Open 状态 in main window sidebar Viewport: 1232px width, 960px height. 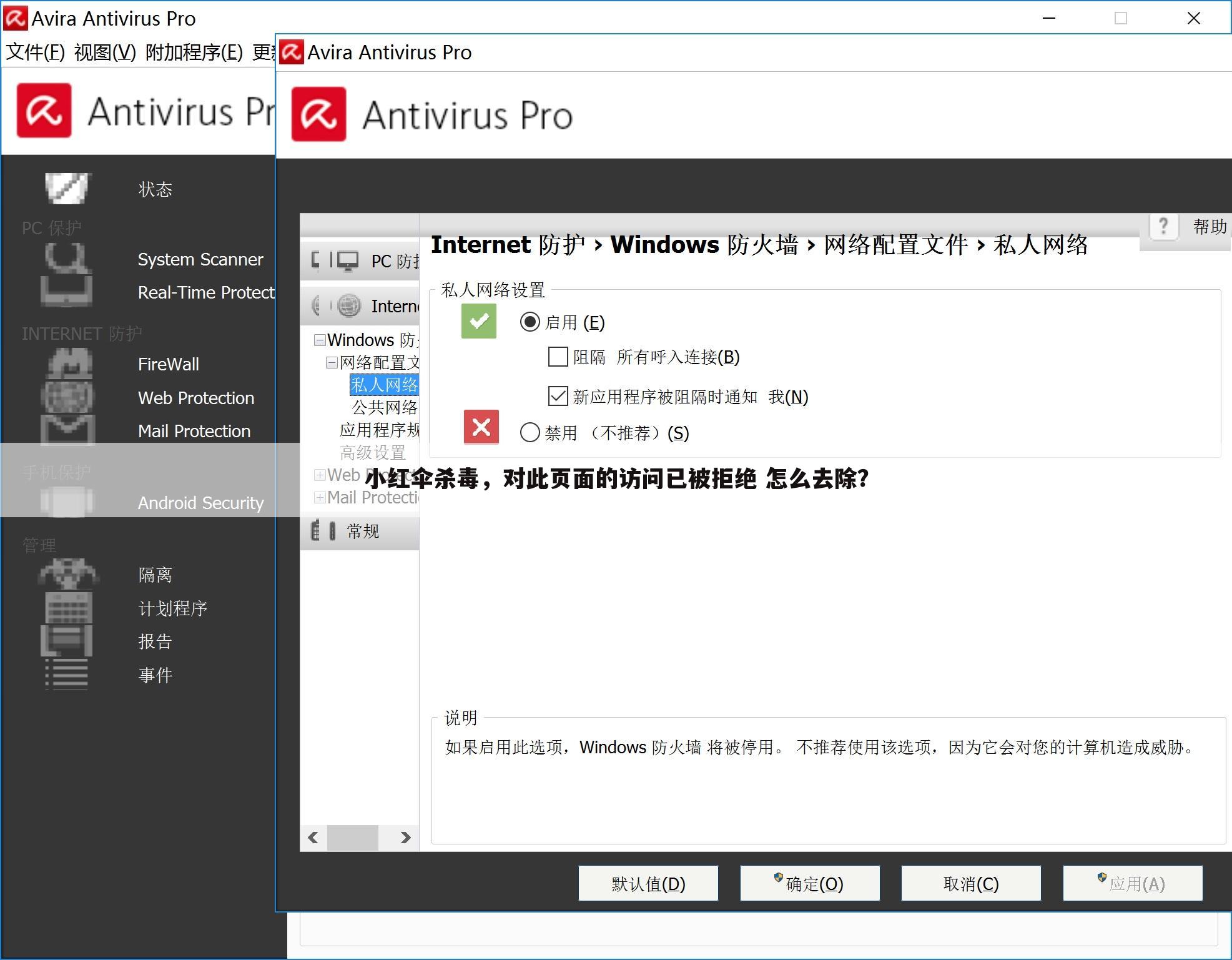pyautogui.click(x=155, y=189)
